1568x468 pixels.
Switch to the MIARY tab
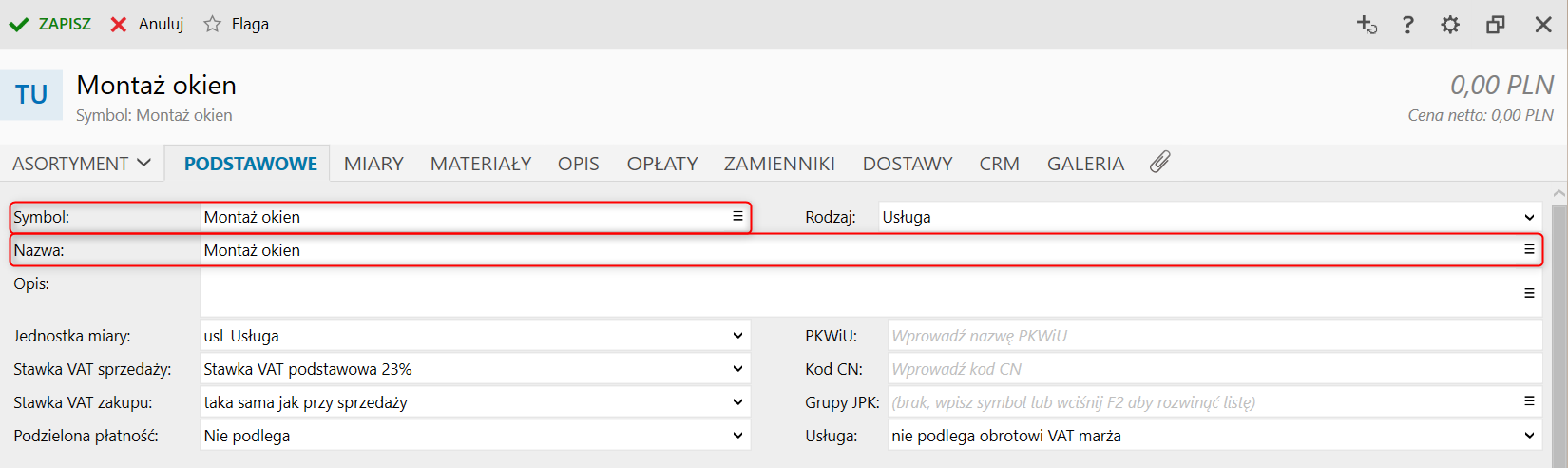(x=373, y=164)
